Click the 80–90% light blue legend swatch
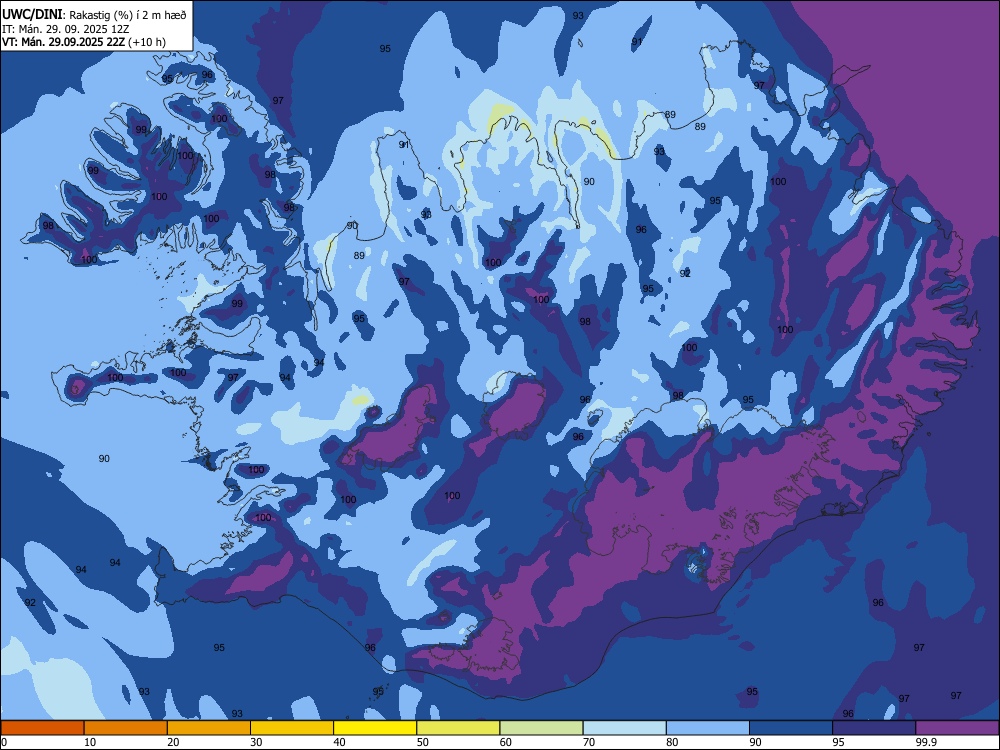Image resolution: width=1000 pixels, height=750 pixels. [x=708, y=728]
